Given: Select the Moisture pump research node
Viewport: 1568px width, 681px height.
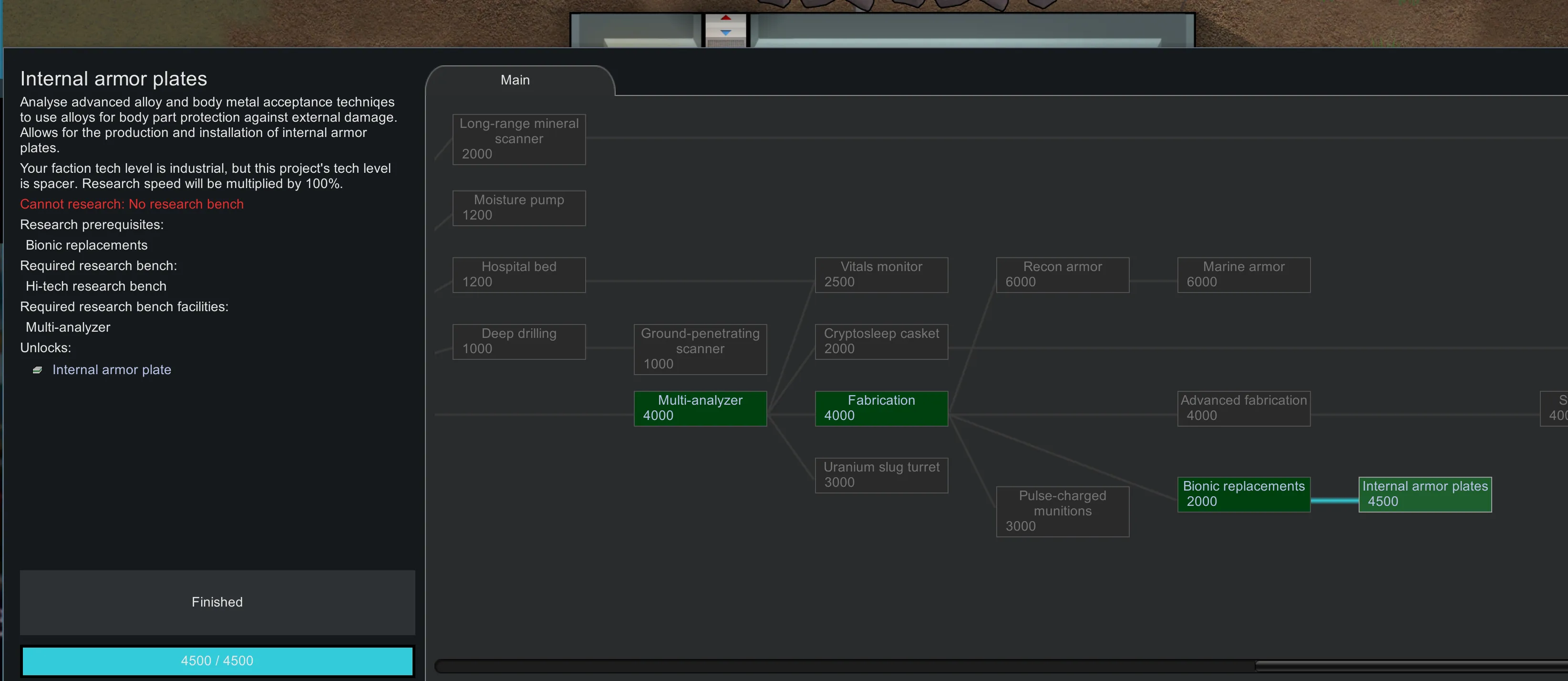Looking at the screenshot, I should 518,208.
